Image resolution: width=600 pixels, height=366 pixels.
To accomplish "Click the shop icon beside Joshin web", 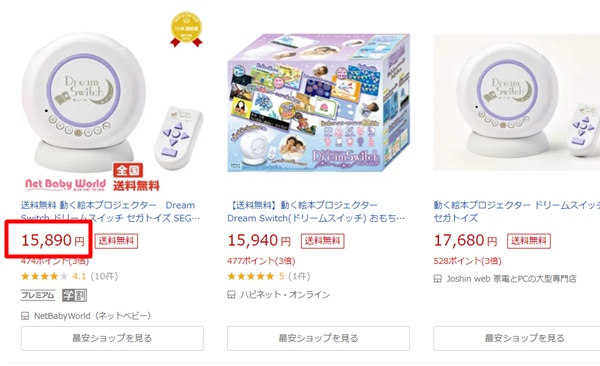I will (x=437, y=278).
